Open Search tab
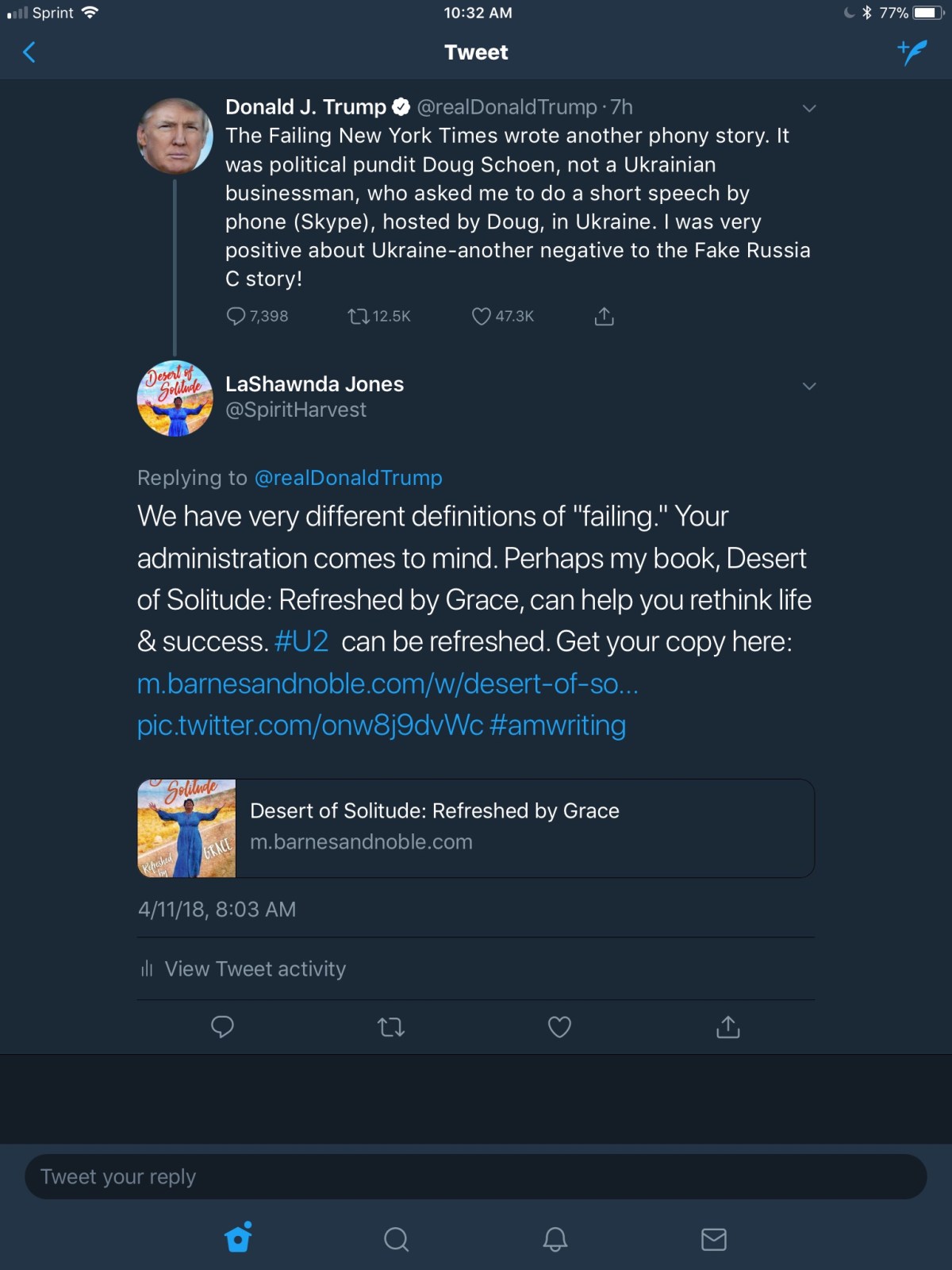Image resolution: width=952 pixels, height=1270 pixels. coord(396,1238)
